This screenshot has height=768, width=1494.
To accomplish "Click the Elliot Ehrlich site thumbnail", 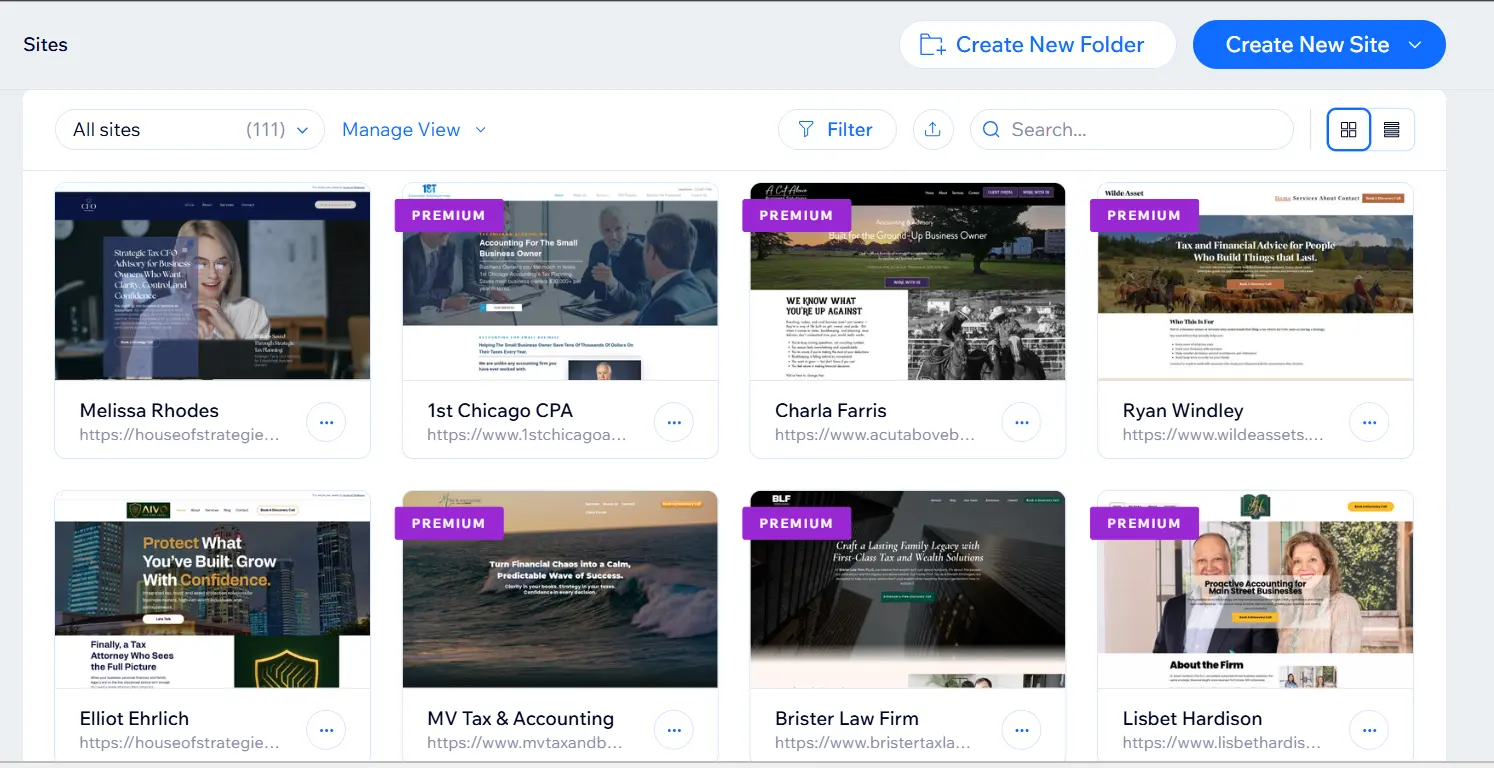I will point(212,589).
